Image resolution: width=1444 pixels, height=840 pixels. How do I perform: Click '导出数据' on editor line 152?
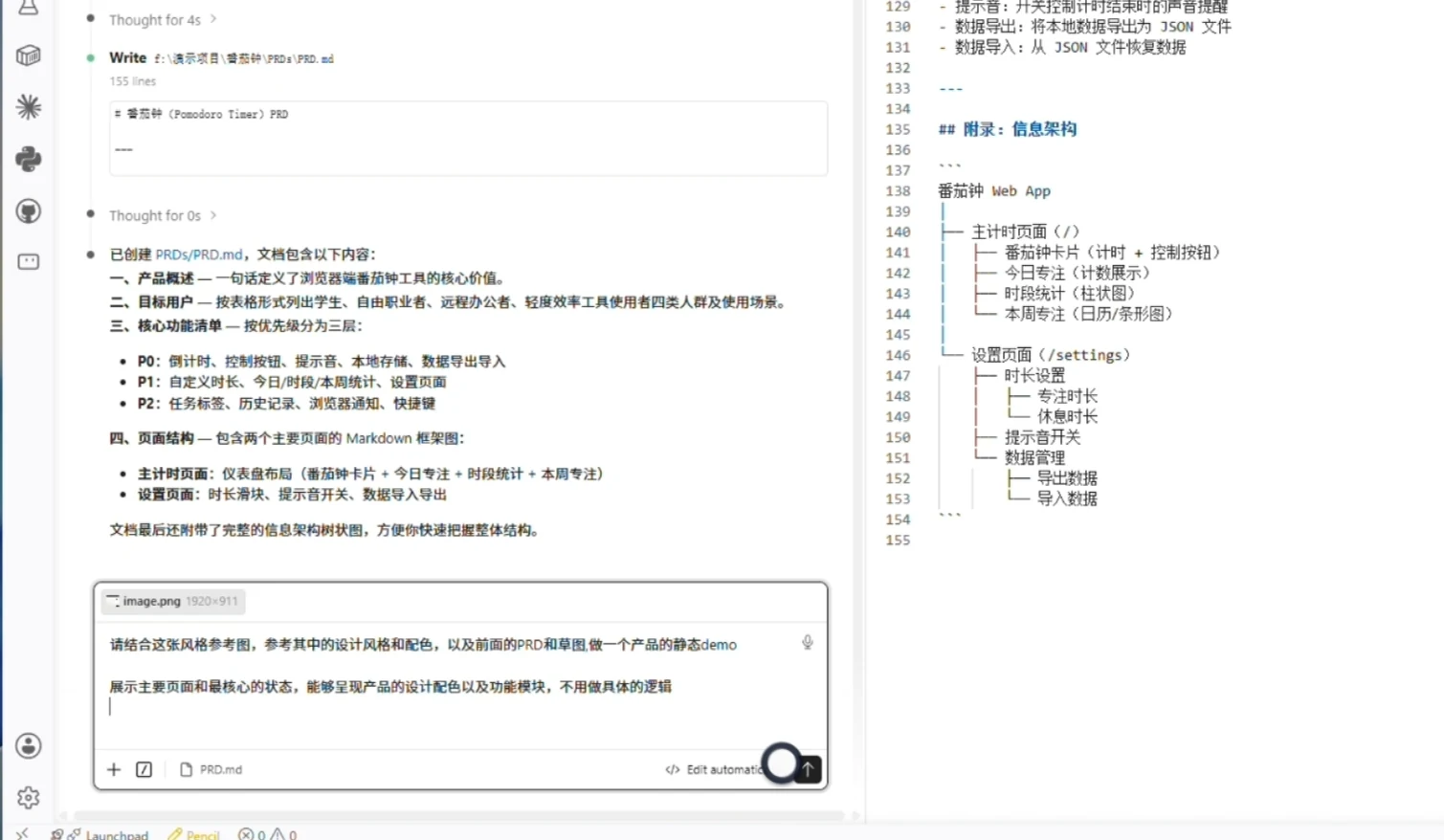tap(1067, 478)
